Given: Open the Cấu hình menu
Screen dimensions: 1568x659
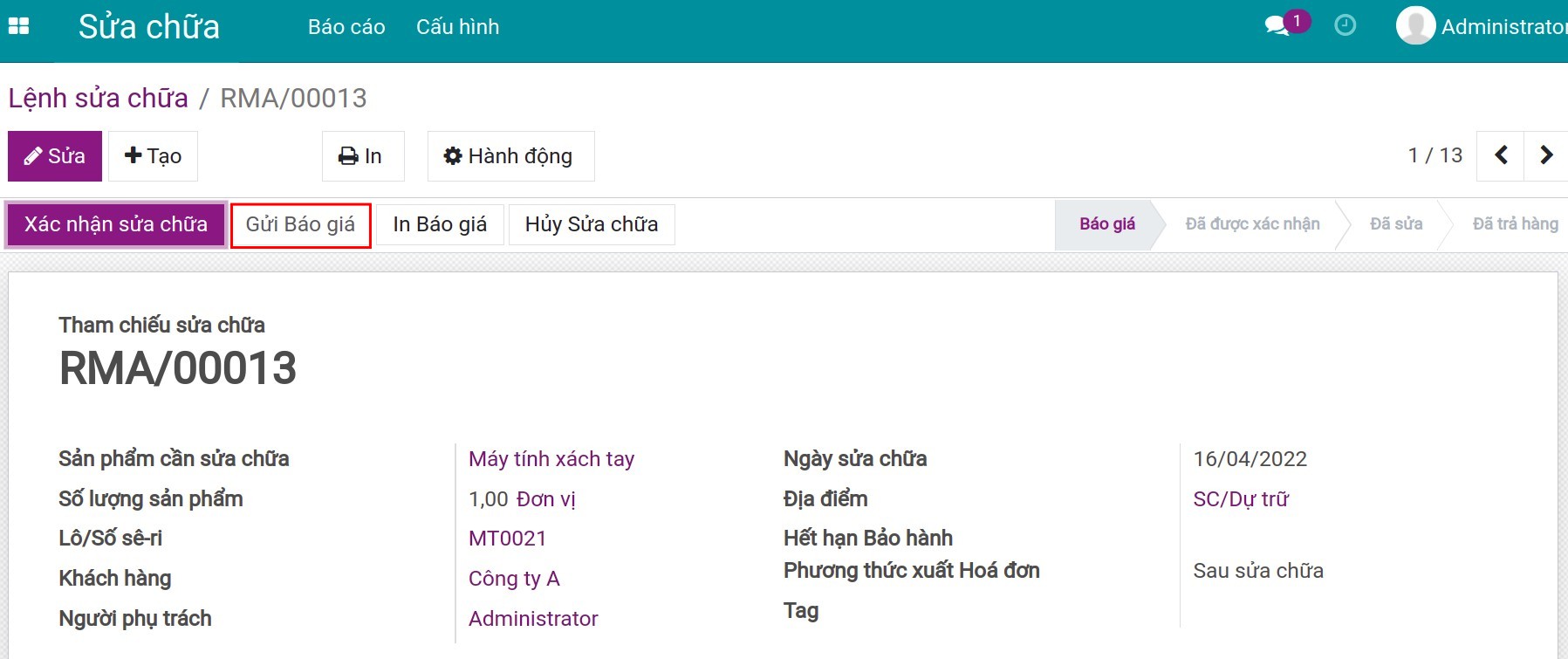Looking at the screenshot, I should 458,27.
